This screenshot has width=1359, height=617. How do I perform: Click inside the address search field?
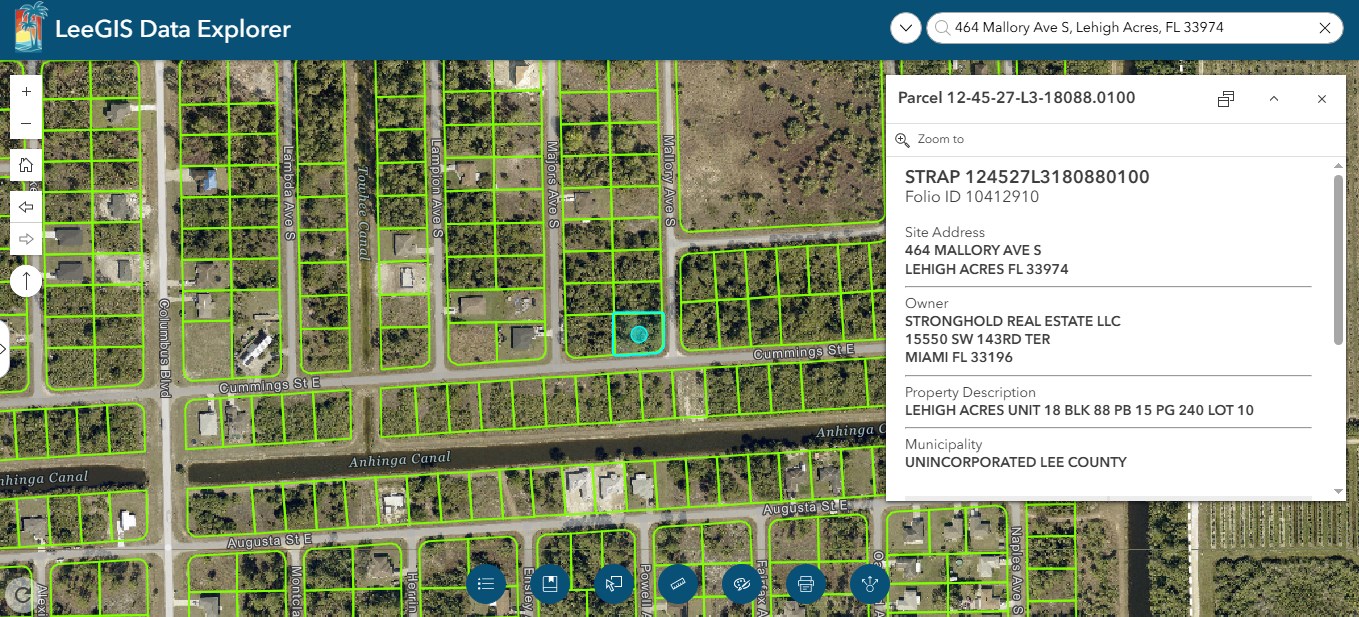tap(1120, 28)
